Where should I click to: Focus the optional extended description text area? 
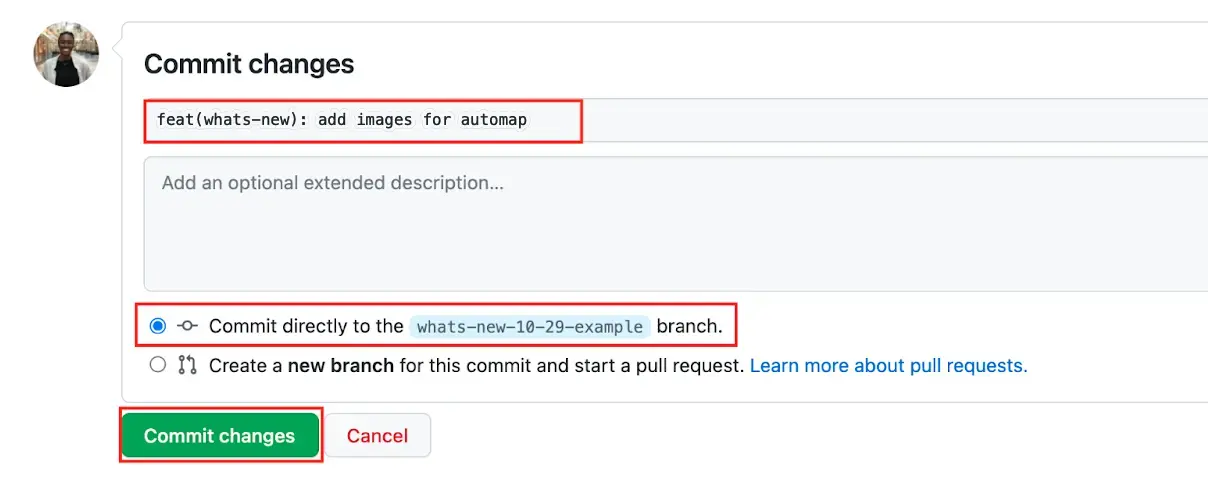point(676,224)
